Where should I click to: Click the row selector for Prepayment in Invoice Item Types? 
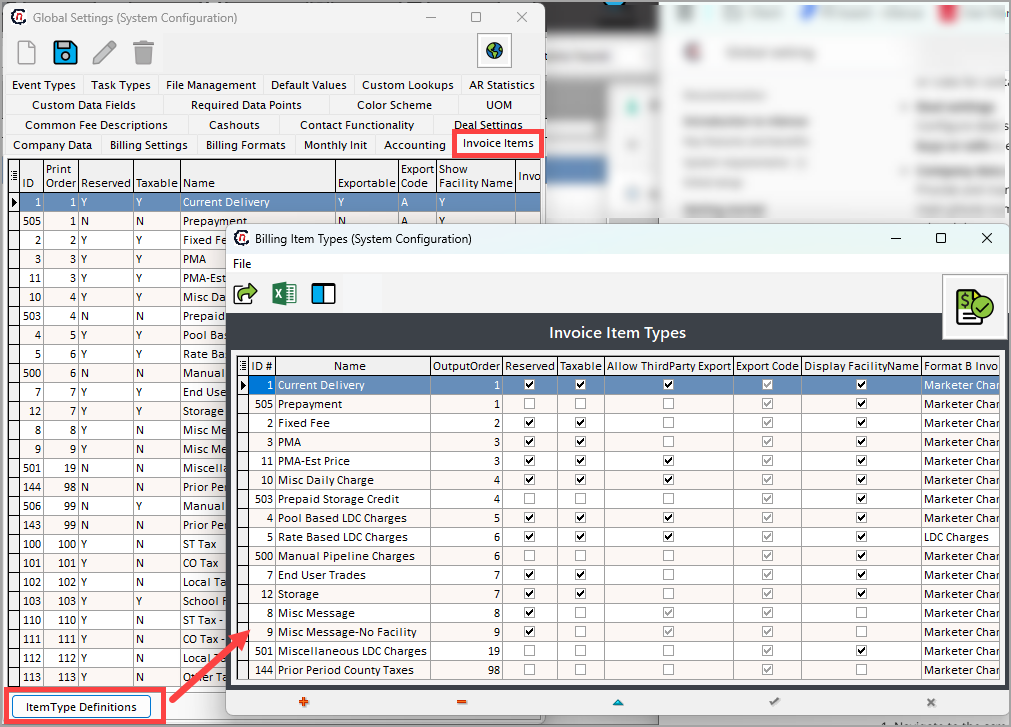244,404
